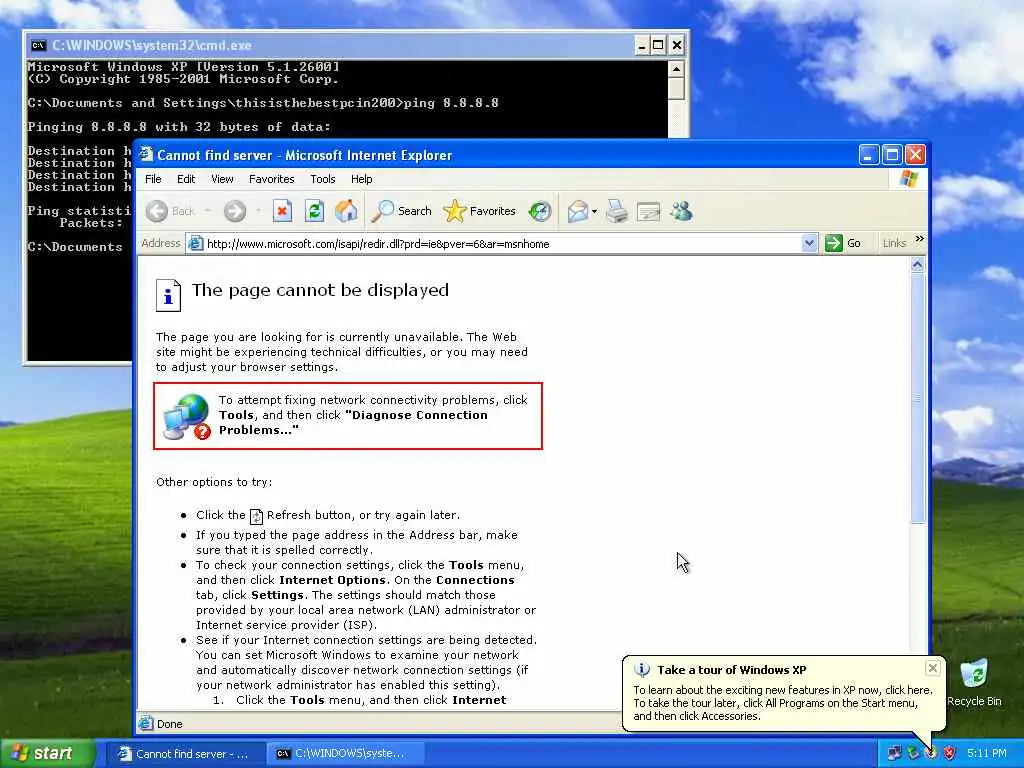
Task: Maximize the cmd.exe window
Action: [658, 45]
